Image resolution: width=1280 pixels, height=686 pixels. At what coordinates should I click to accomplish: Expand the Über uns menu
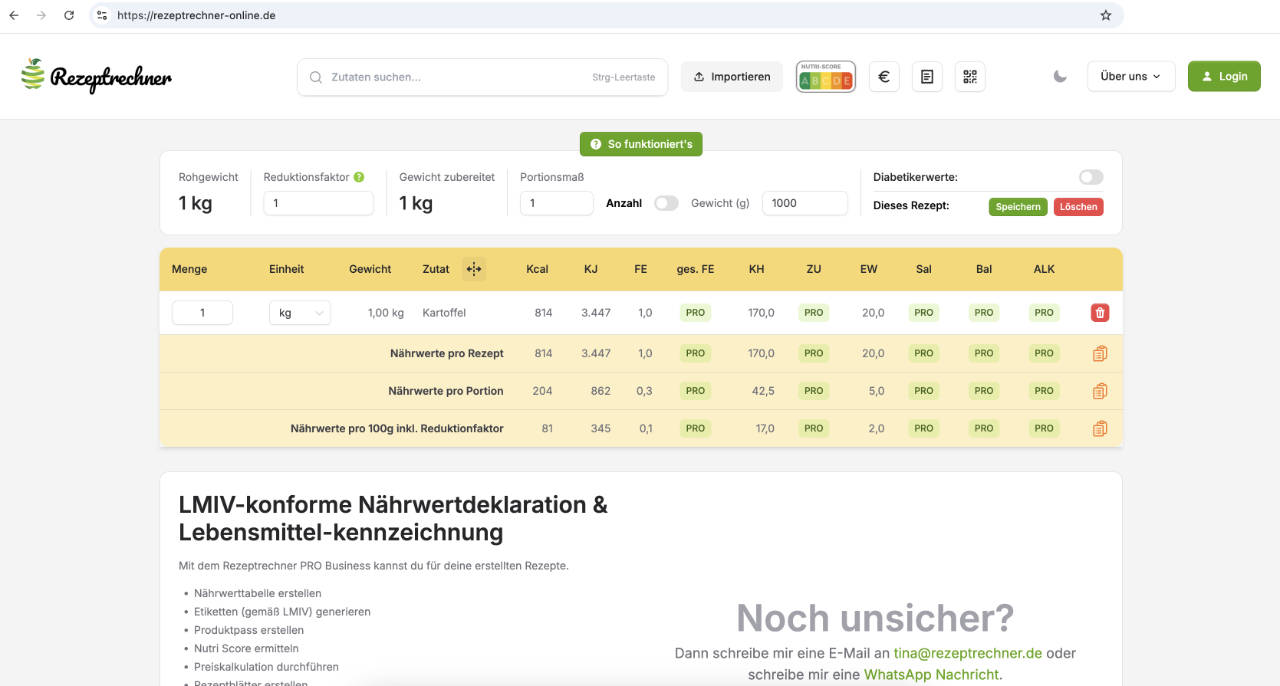point(1130,76)
